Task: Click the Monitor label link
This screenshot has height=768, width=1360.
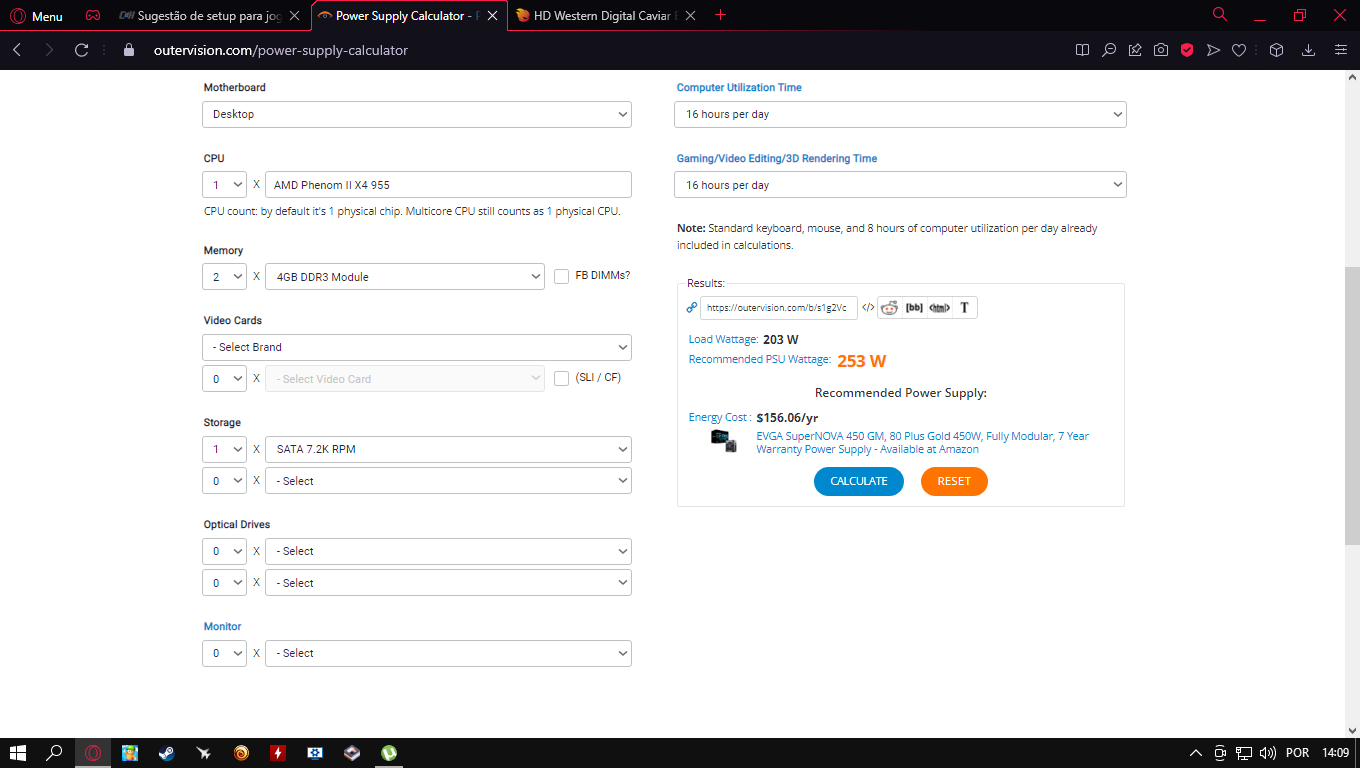Action: point(223,626)
